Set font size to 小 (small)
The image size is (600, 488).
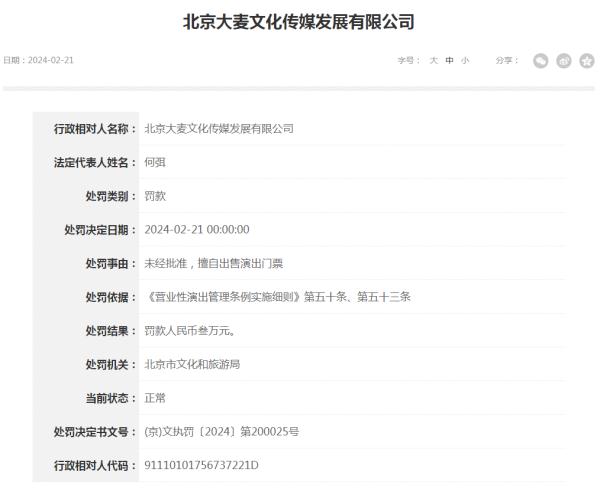[465, 60]
